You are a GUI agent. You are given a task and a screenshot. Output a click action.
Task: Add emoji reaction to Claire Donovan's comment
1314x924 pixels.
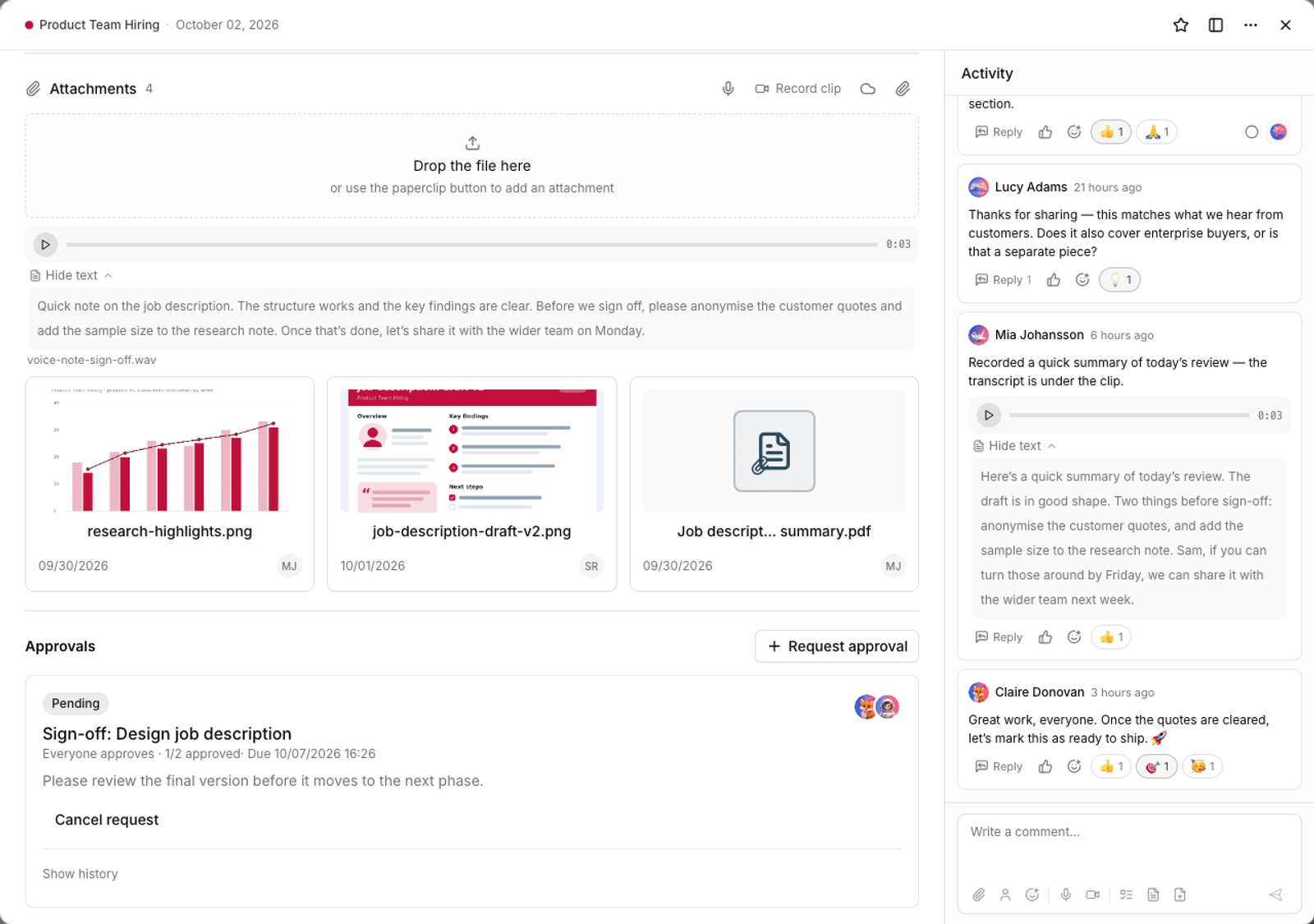click(1074, 766)
